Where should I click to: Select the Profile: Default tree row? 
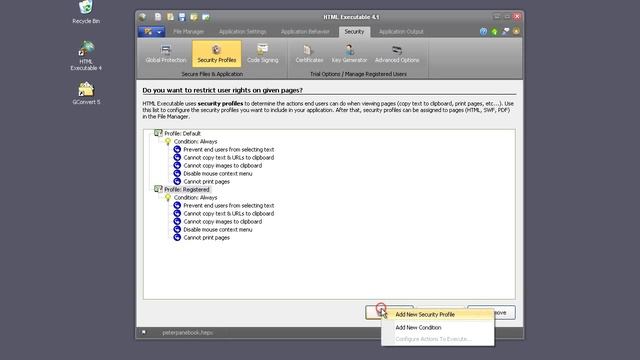click(182, 133)
